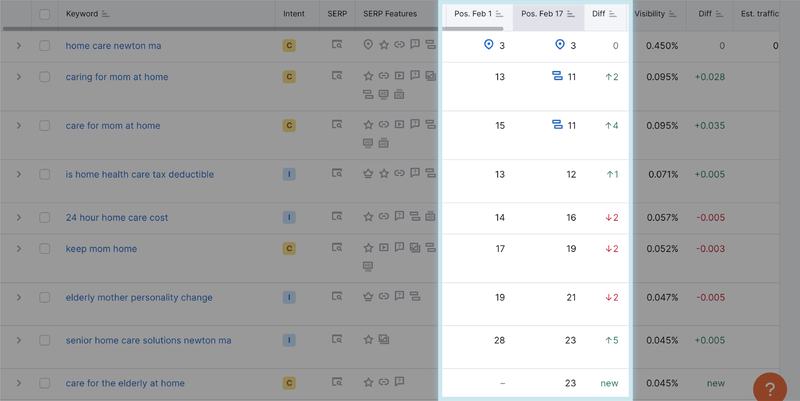Click the horizontal scrollbar under Pos. Feb 1 header

coord(473,29)
